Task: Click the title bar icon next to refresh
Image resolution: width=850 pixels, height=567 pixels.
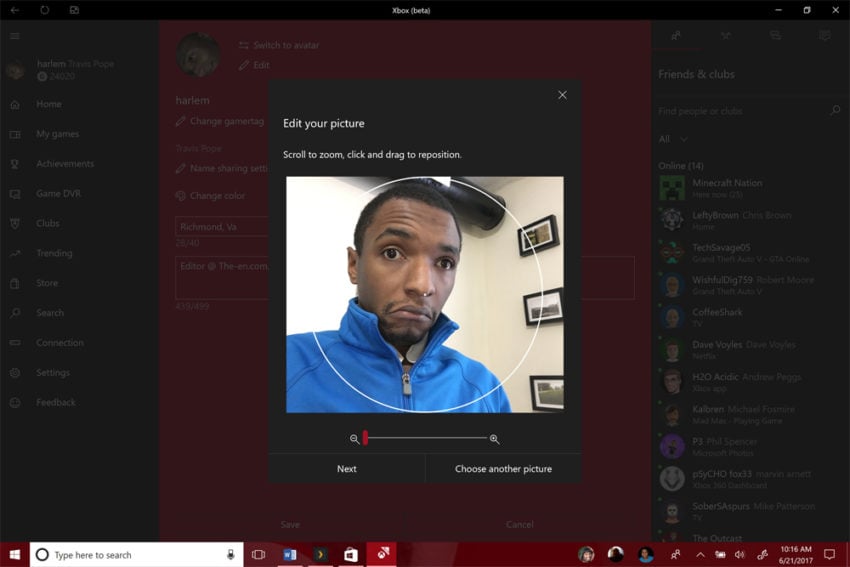Action: click(x=74, y=10)
